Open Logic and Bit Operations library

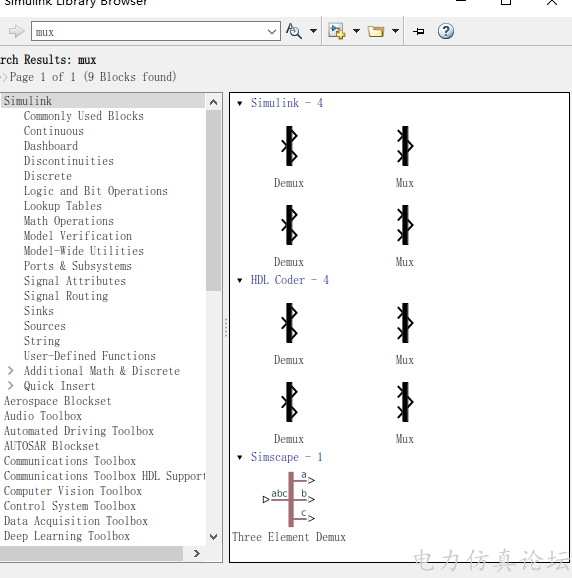click(96, 191)
